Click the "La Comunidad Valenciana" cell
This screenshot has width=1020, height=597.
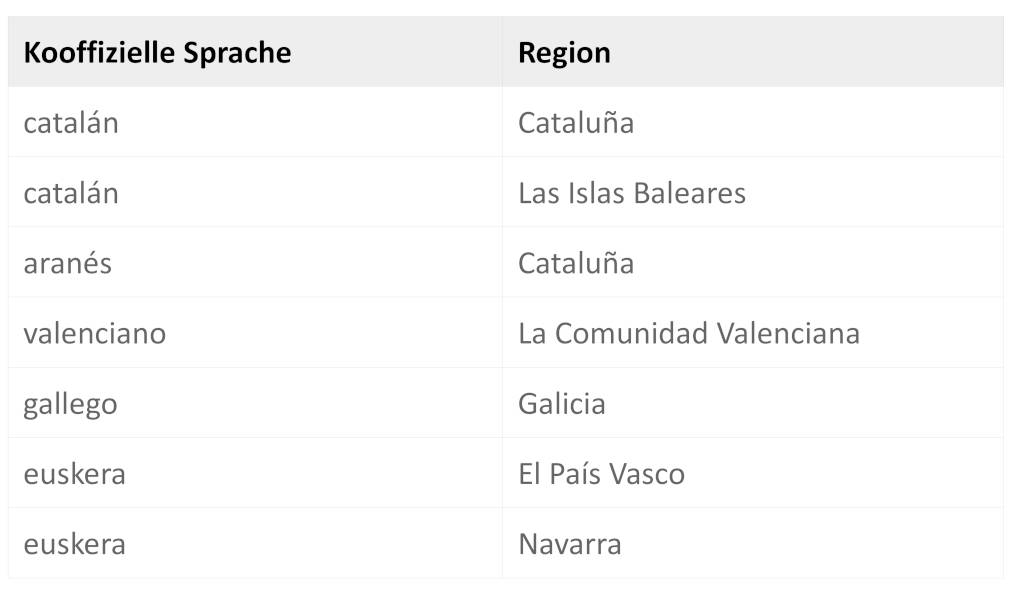point(689,333)
